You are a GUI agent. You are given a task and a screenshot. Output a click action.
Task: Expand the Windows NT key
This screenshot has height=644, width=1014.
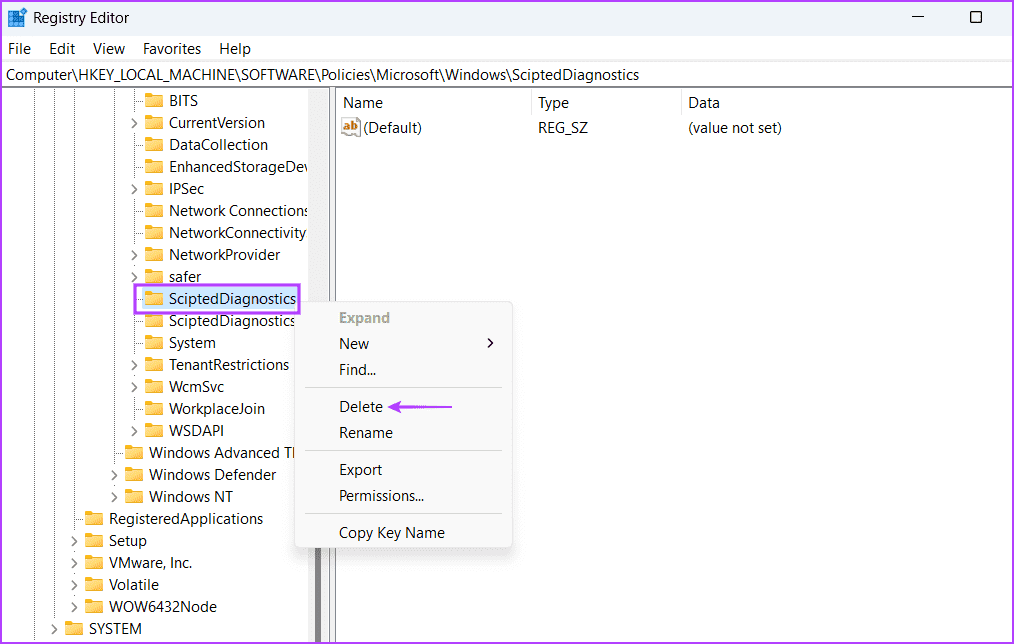(x=114, y=497)
